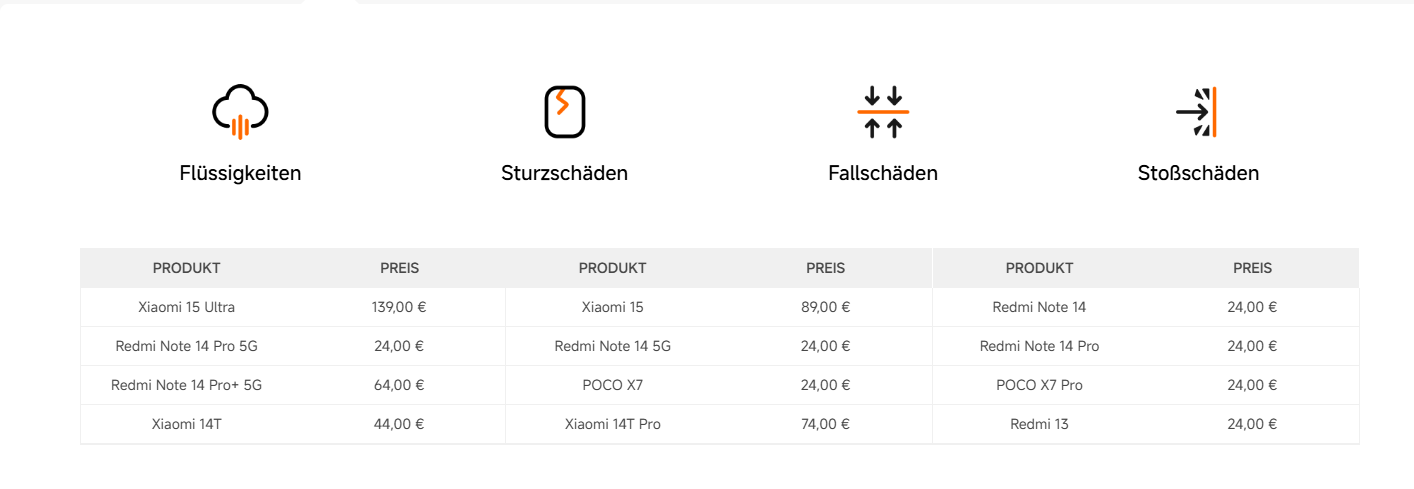
Task: Click the Fallschäden label
Action: (883, 173)
